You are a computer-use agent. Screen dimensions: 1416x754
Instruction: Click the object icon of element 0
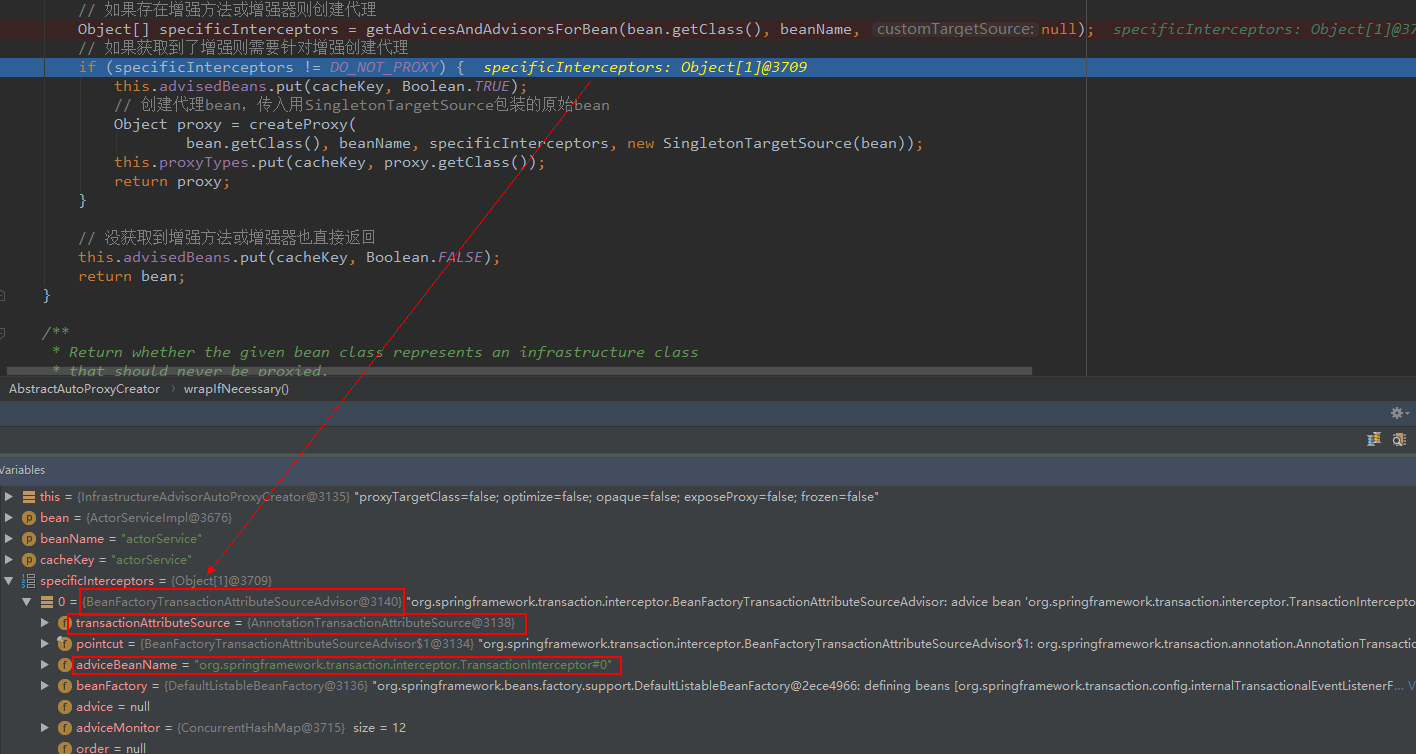coord(46,602)
